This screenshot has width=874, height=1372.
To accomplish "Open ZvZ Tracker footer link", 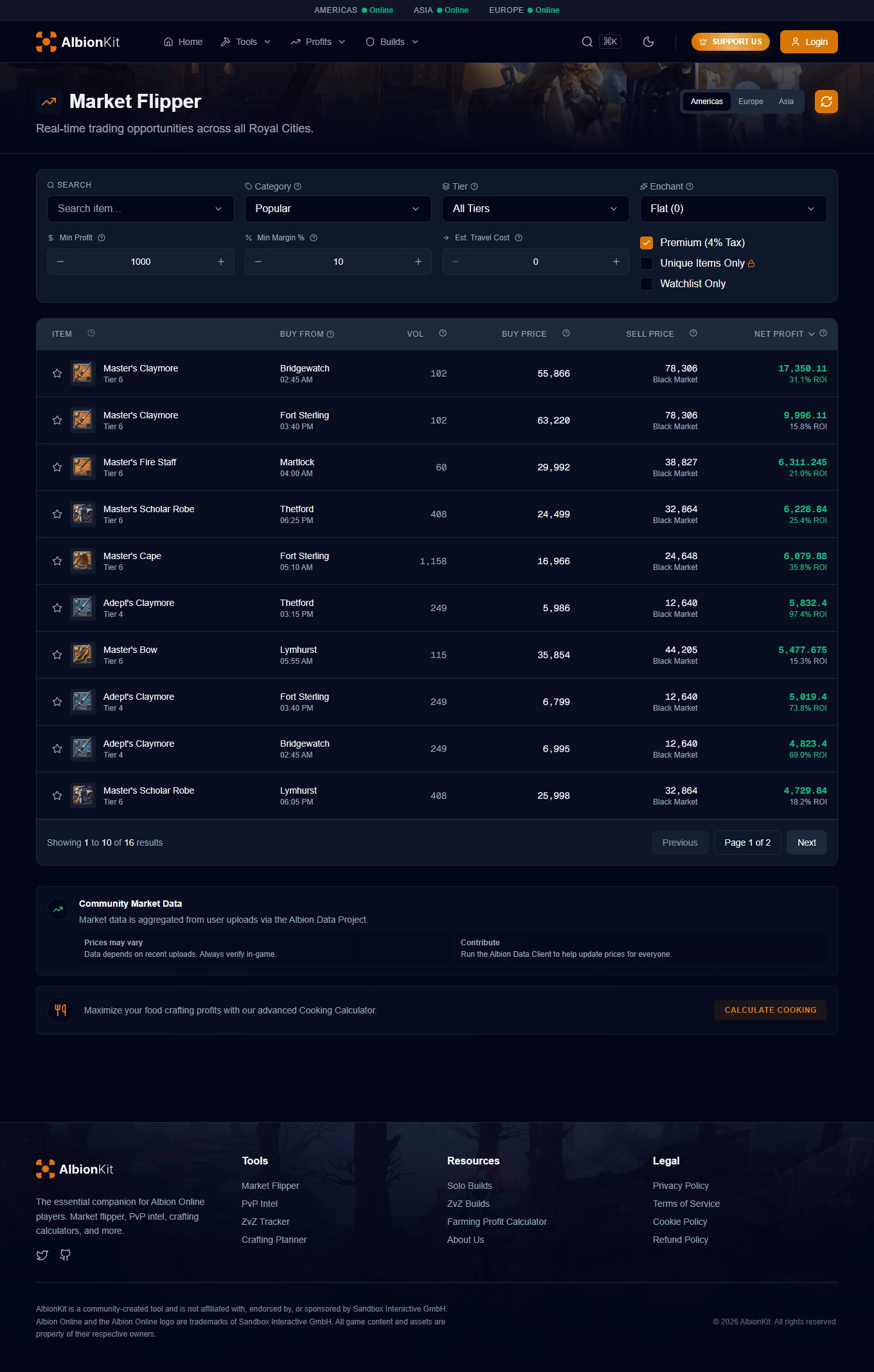I will click(x=265, y=1222).
